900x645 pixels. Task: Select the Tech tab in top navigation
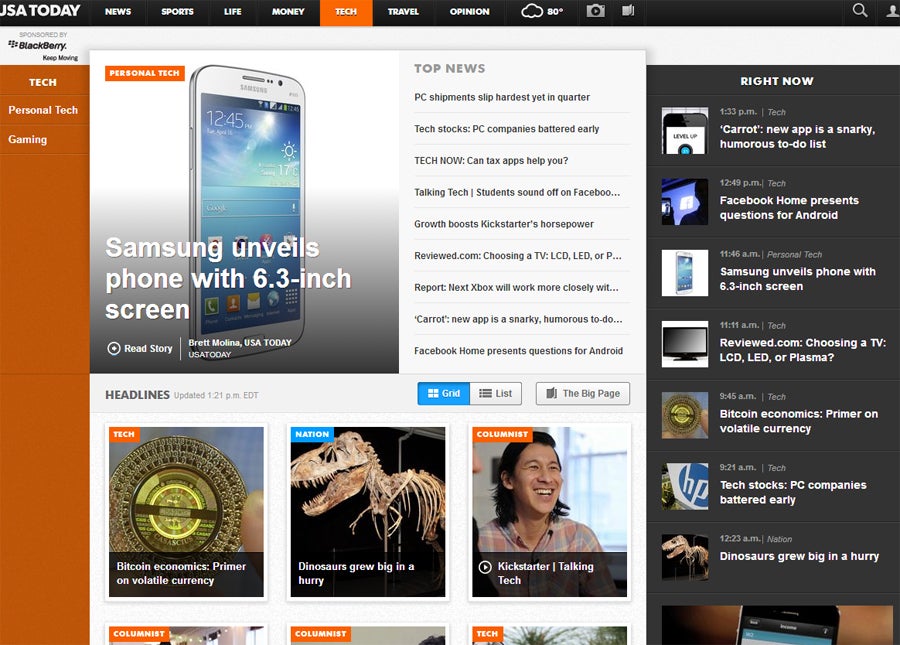pos(346,12)
